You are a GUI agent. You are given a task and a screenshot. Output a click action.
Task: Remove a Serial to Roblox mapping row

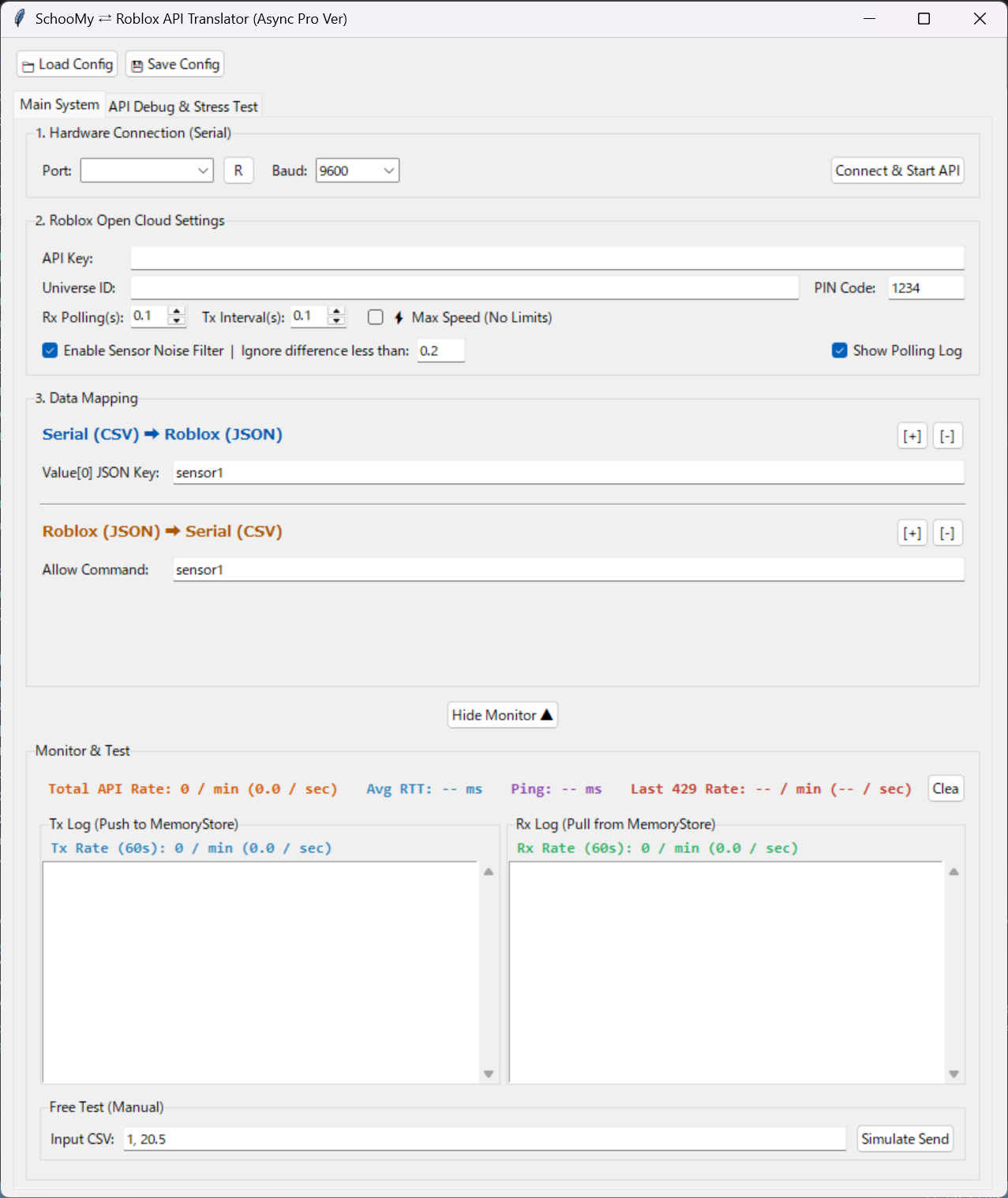(x=948, y=436)
